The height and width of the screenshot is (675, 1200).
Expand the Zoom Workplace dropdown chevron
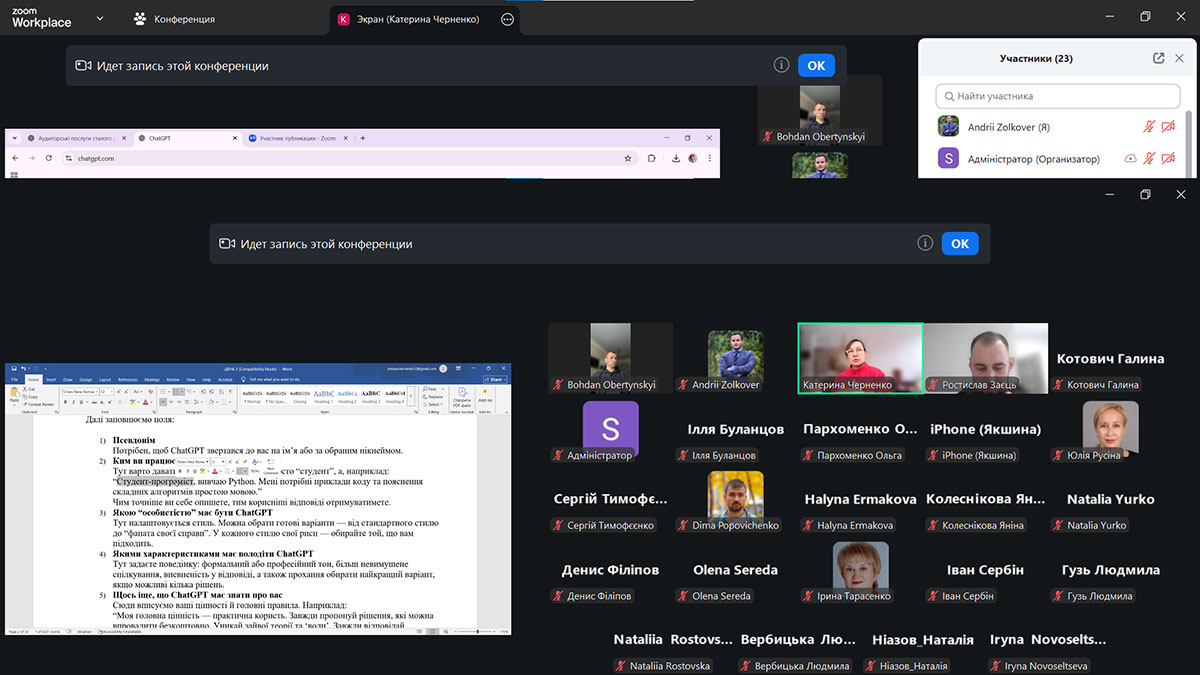[x=99, y=19]
